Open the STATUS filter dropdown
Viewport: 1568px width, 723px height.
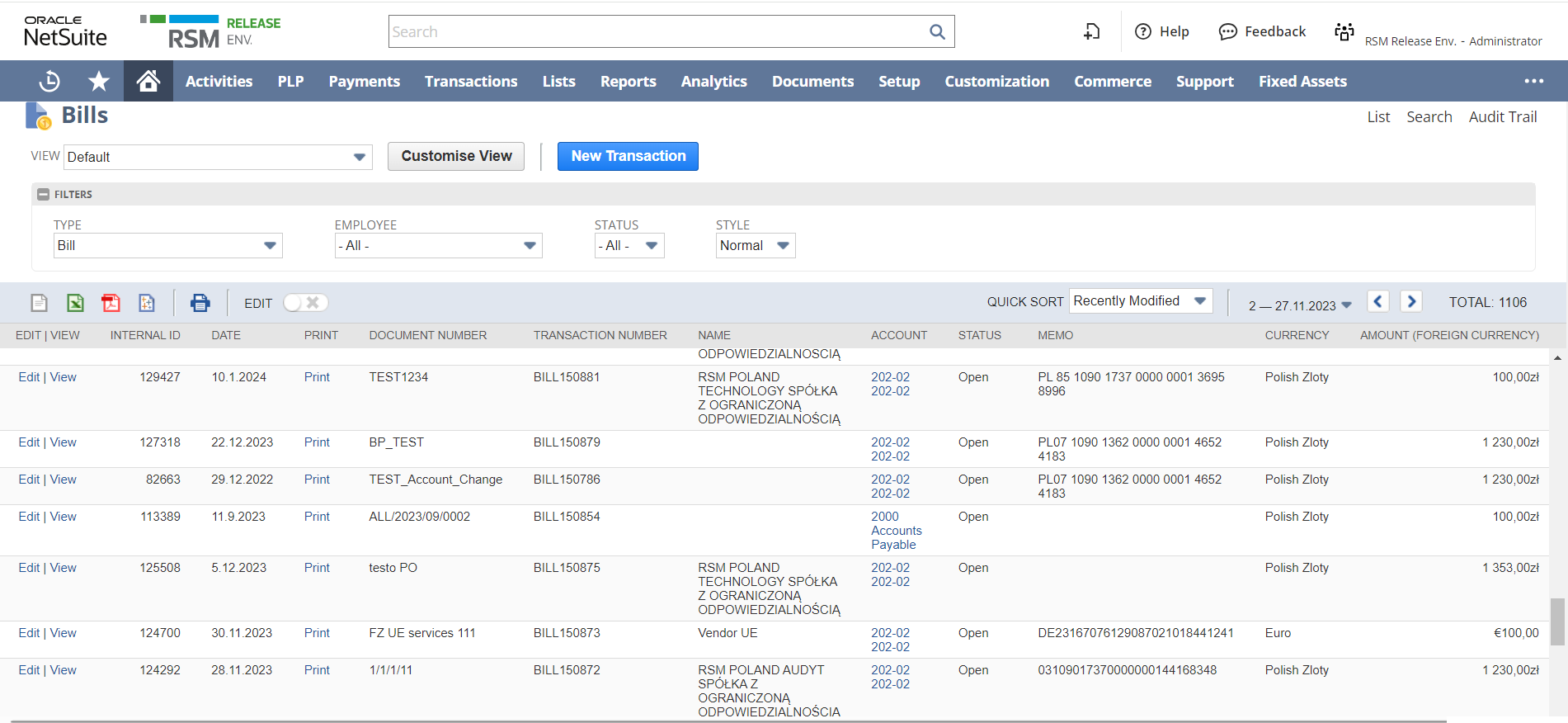(x=629, y=245)
